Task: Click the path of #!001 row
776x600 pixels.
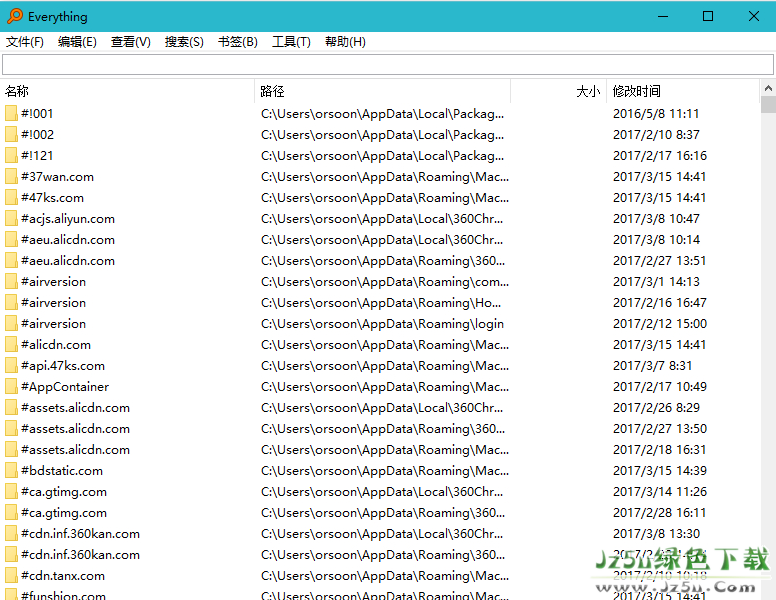Action: 382,113
